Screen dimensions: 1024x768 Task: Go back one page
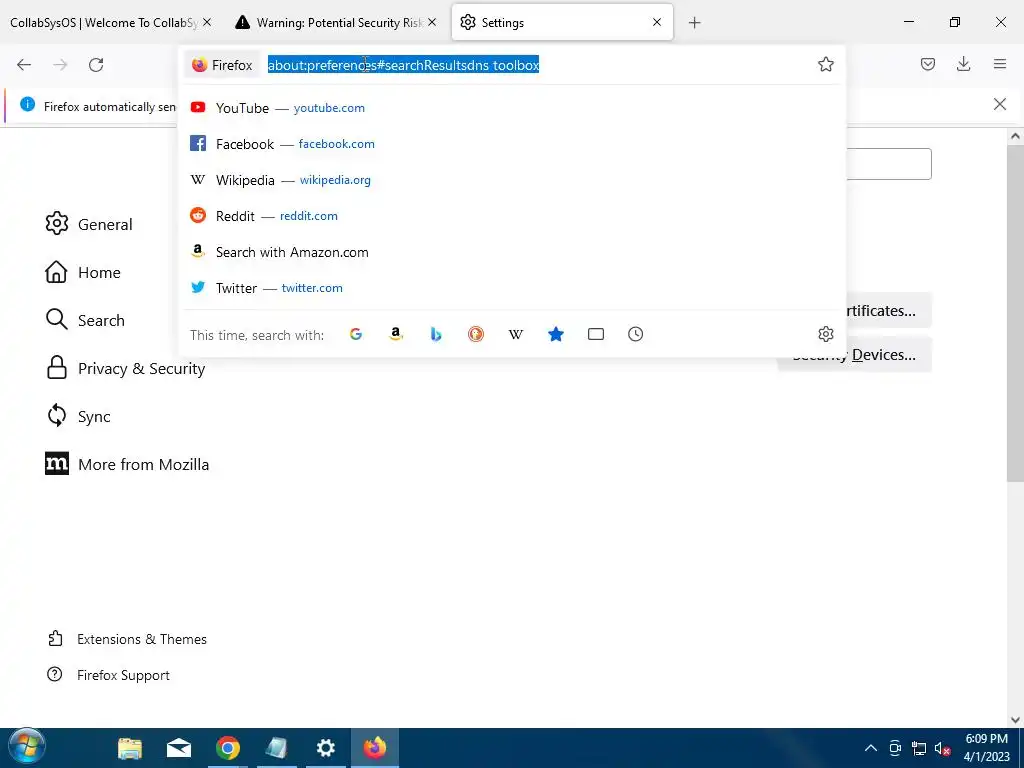(24, 64)
